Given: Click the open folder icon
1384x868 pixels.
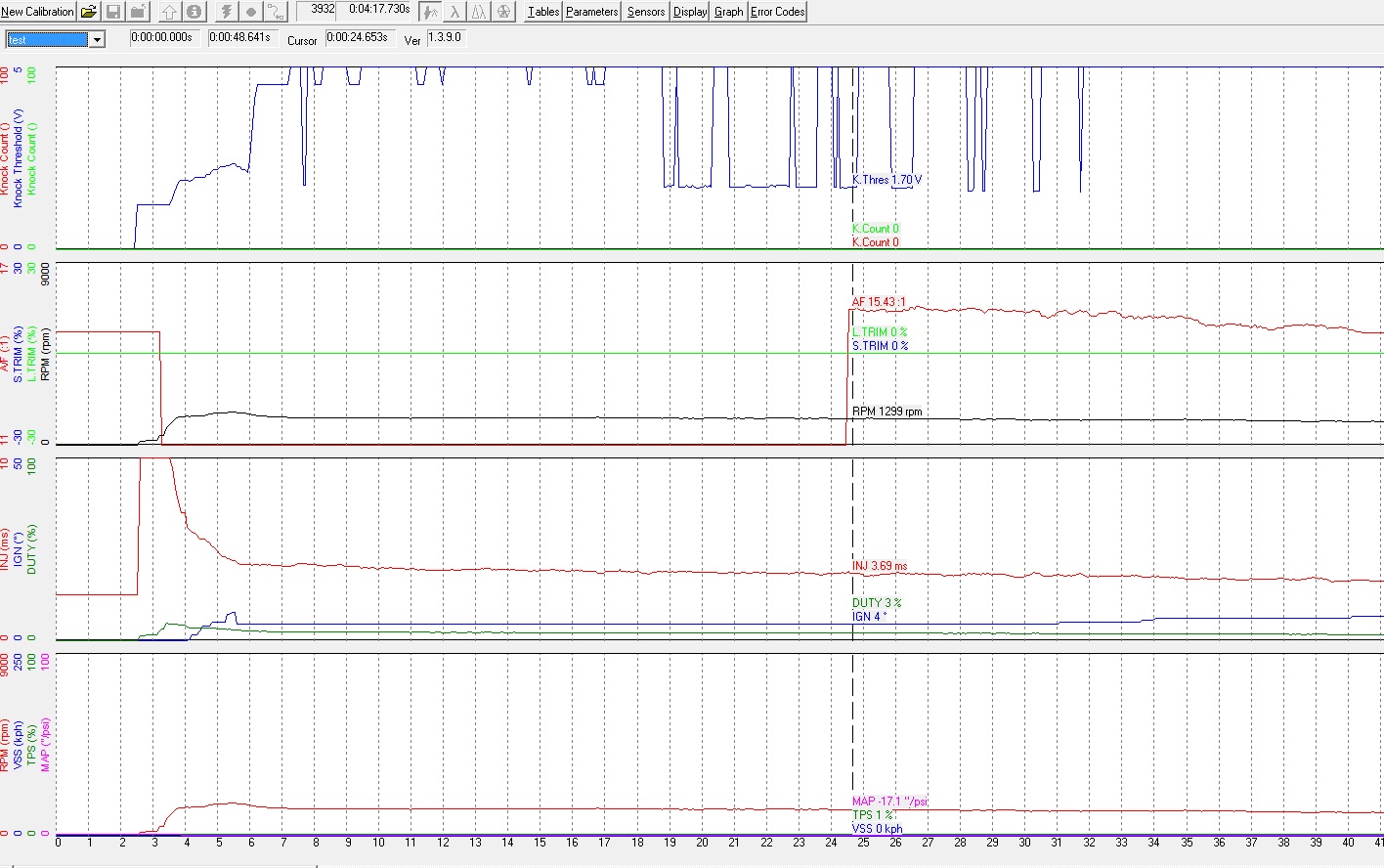Looking at the screenshot, I should tap(88, 12).
